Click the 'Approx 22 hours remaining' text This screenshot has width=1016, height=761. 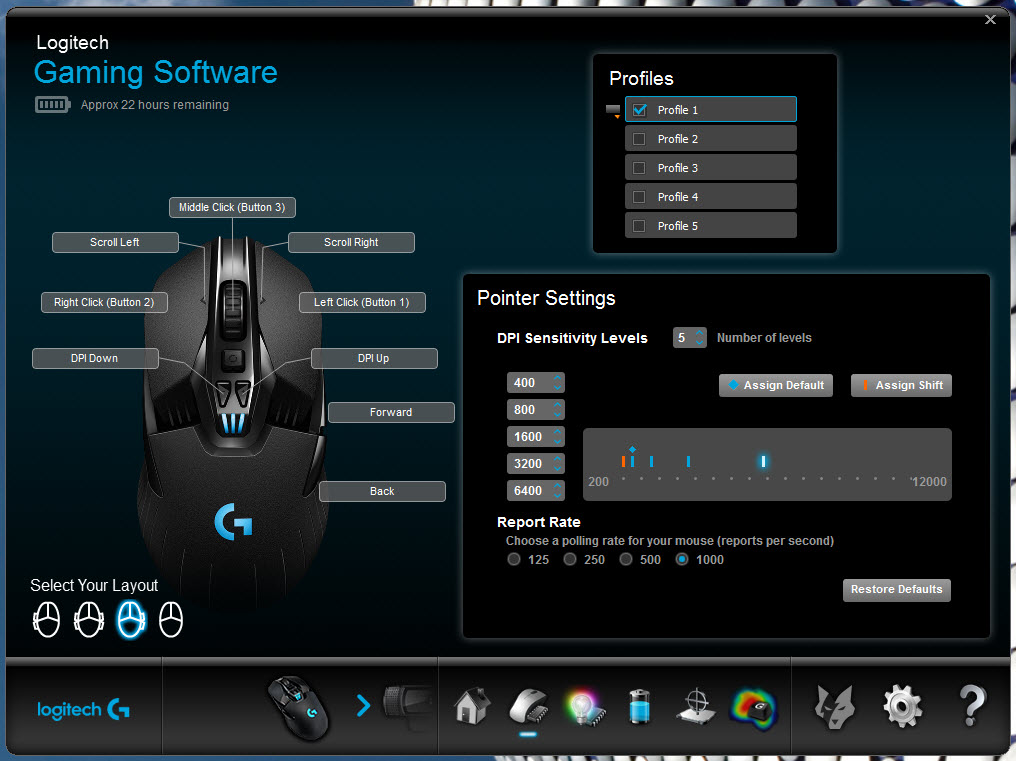[x=155, y=105]
